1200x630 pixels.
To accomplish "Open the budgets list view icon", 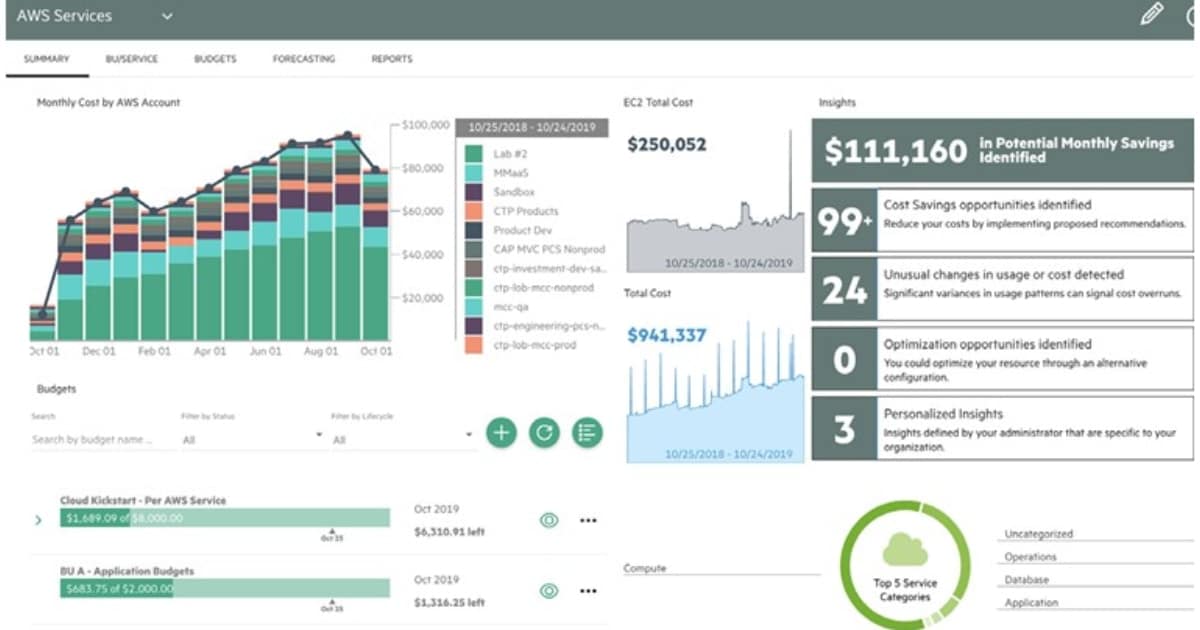I will [x=587, y=433].
